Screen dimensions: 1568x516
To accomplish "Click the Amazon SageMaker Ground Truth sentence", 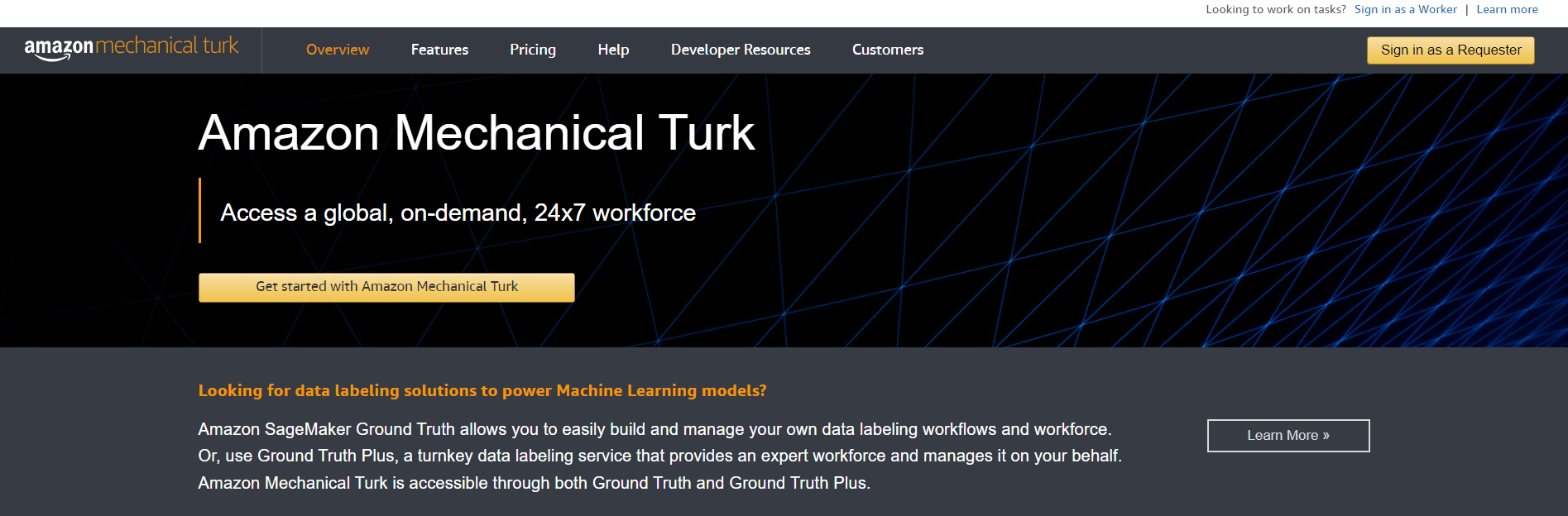I will (x=655, y=429).
